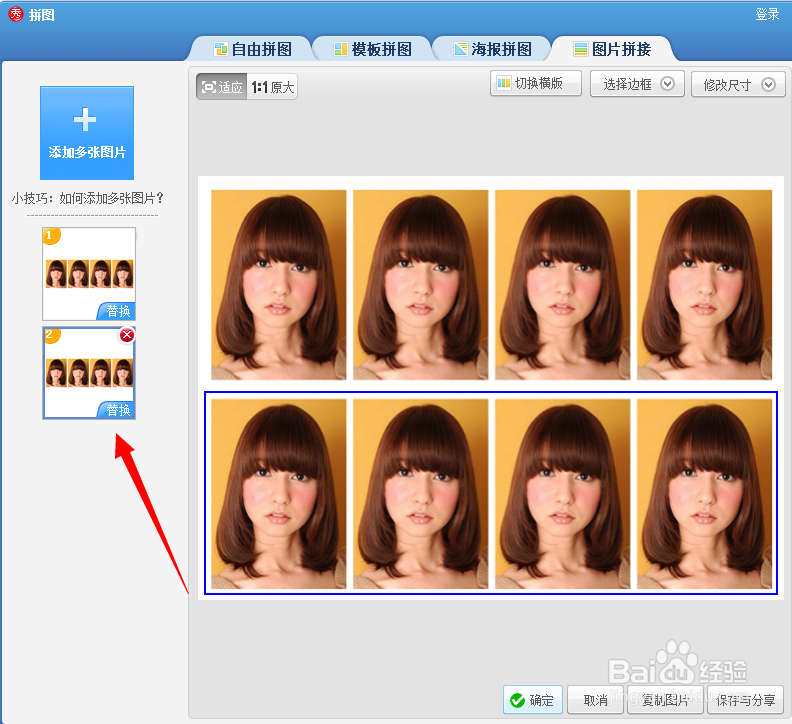Click the 适应 fit-frame icon
Screen dimensions: 792x724
[209, 87]
